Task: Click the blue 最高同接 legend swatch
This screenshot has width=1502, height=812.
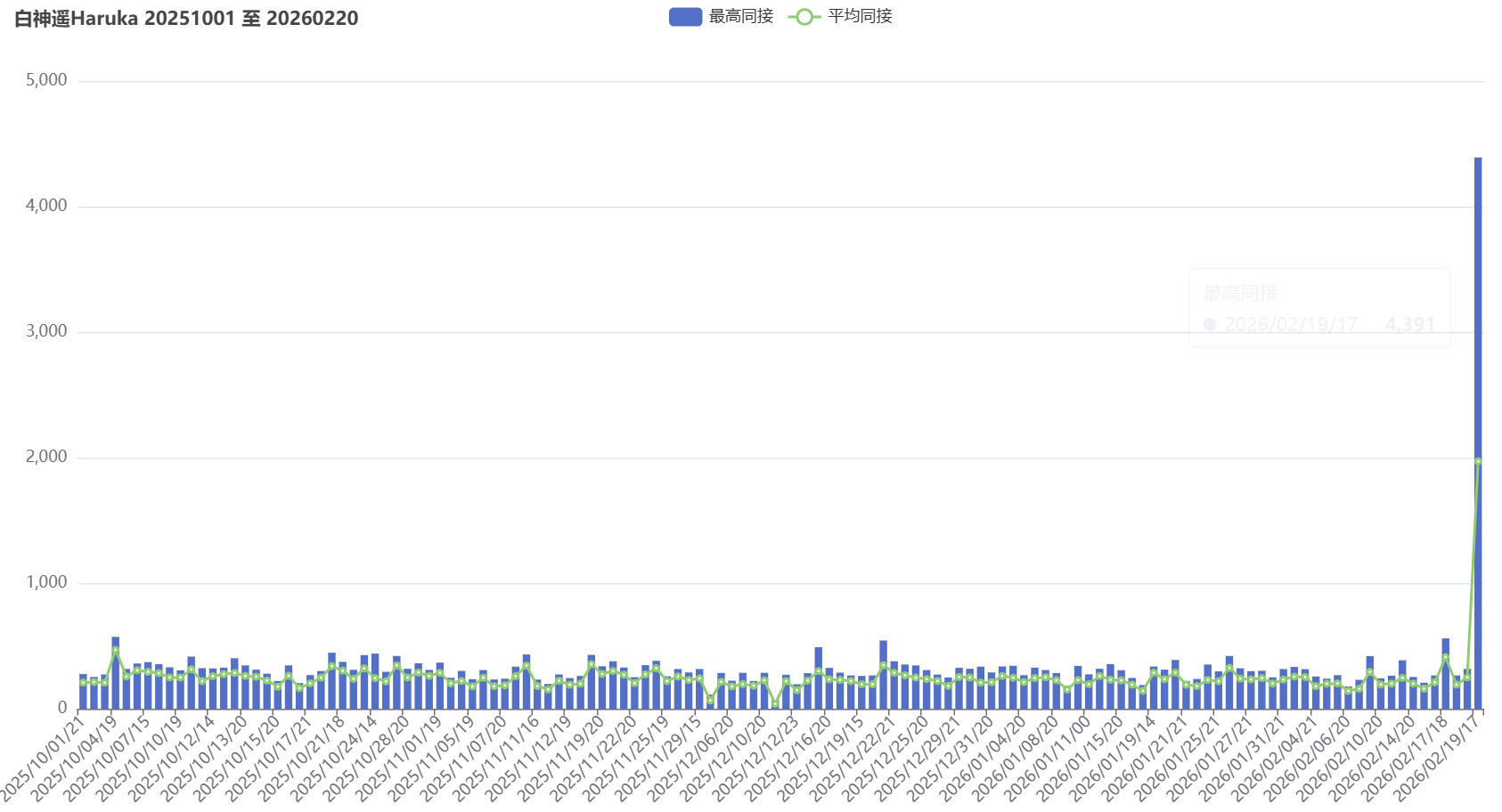Action: click(685, 17)
